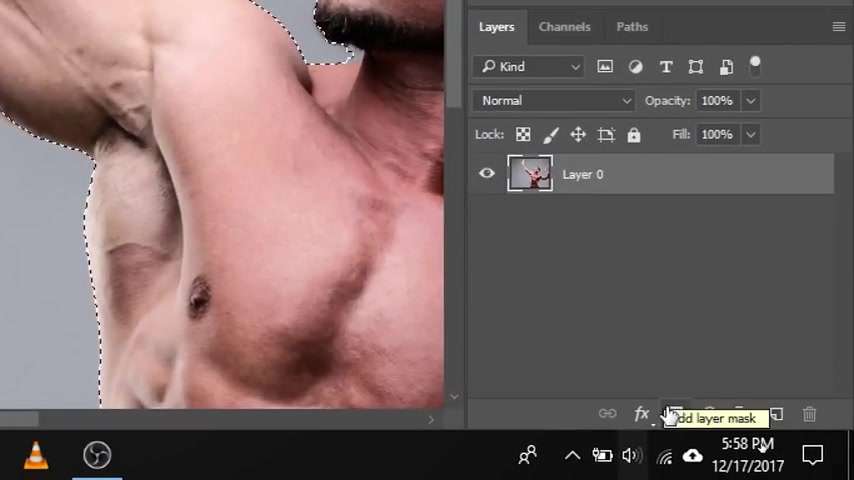The height and width of the screenshot is (480, 854).
Task: Filter for smart objects icon
Action: 726,67
